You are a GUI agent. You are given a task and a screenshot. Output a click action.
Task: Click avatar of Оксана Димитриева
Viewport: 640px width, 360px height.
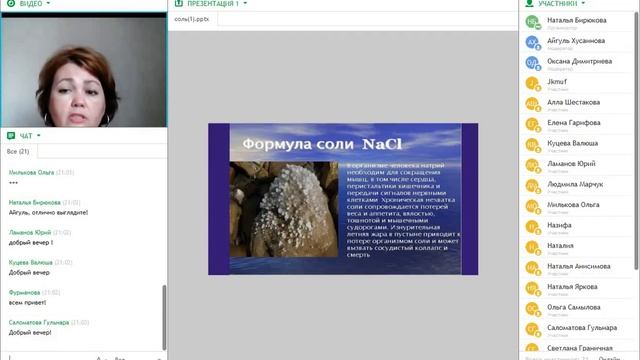click(532, 62)
